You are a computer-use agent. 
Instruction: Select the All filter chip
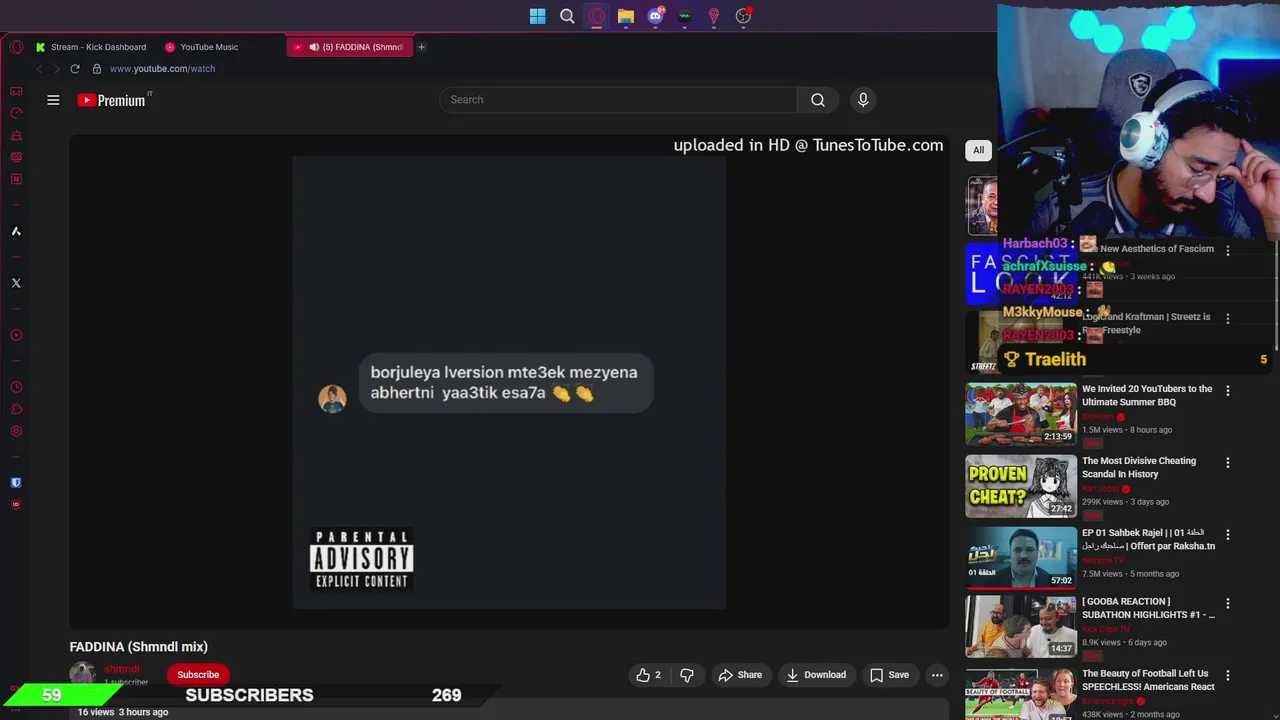click(x=979, y=150)
